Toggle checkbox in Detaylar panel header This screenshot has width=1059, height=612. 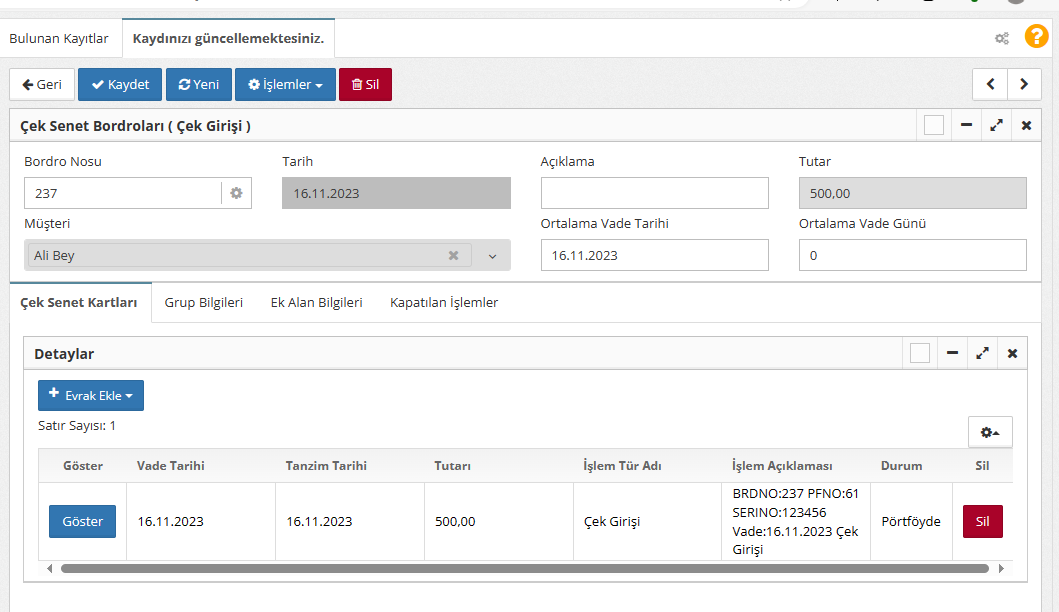coord(920,353)
